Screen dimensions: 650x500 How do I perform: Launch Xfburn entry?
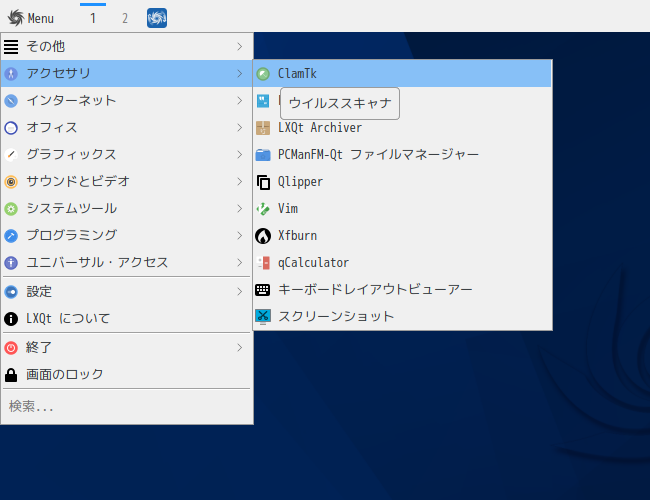[403, 235]
